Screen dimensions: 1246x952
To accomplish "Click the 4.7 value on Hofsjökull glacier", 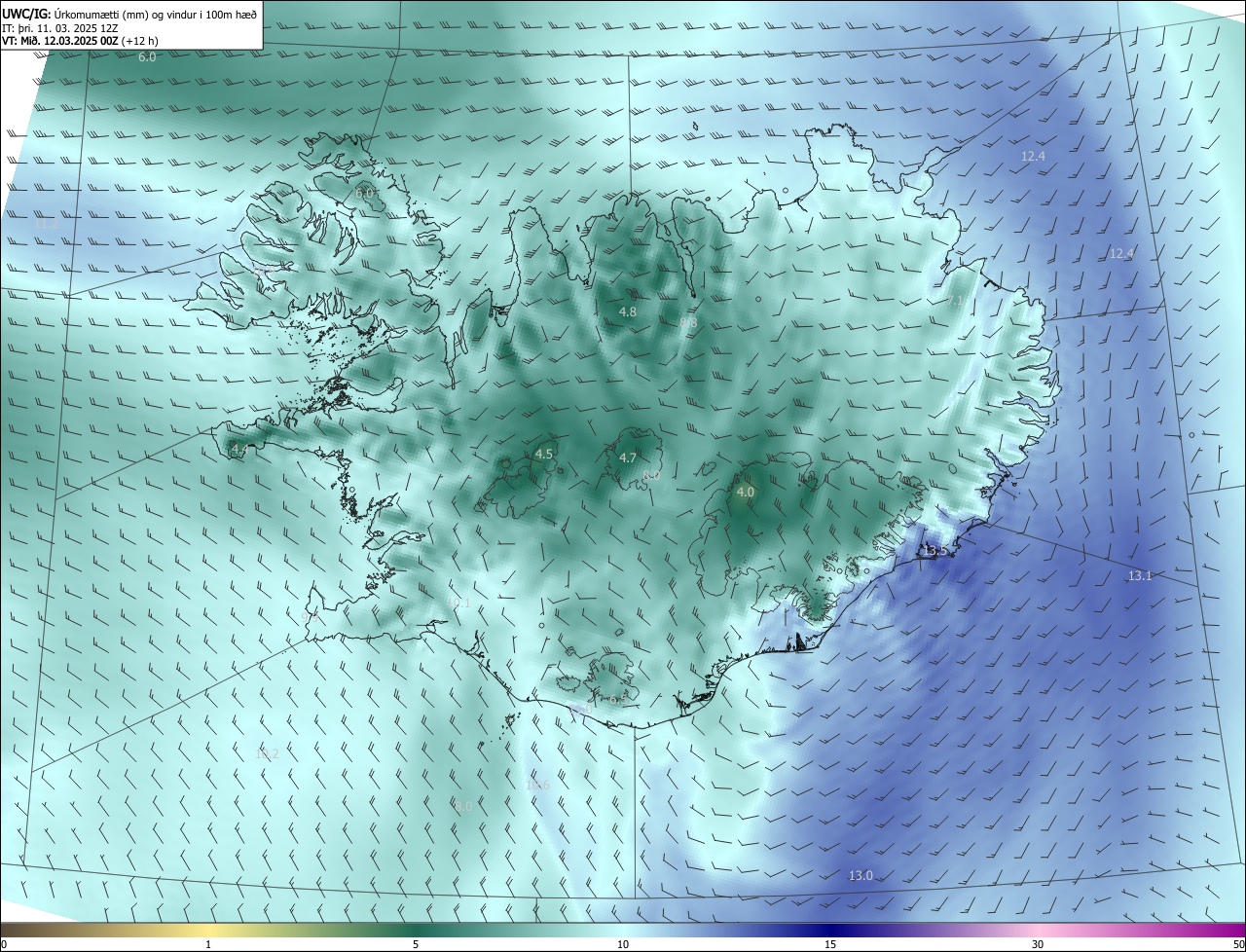I will click(628, 458).
